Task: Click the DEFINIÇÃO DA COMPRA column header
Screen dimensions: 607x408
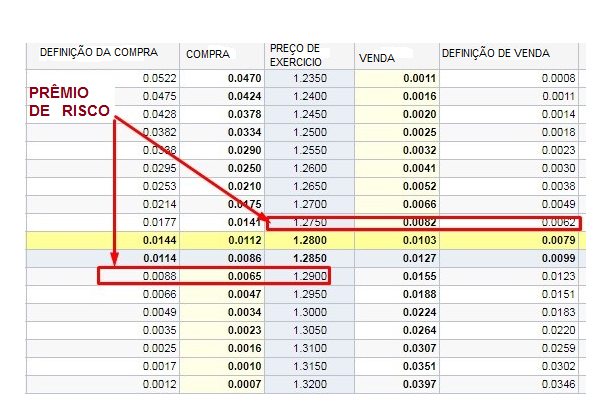Action: (98, 52)
